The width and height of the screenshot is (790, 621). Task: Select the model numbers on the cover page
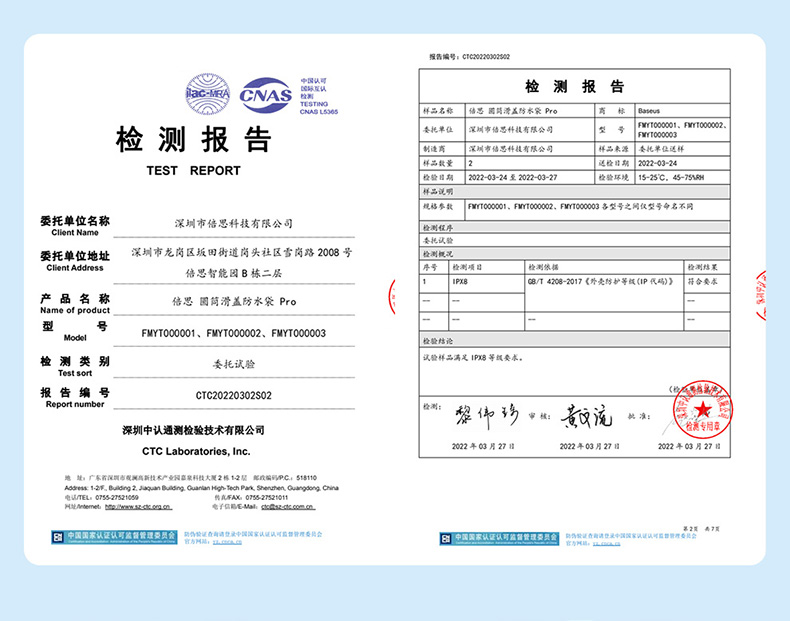click(x=234, y=333)
